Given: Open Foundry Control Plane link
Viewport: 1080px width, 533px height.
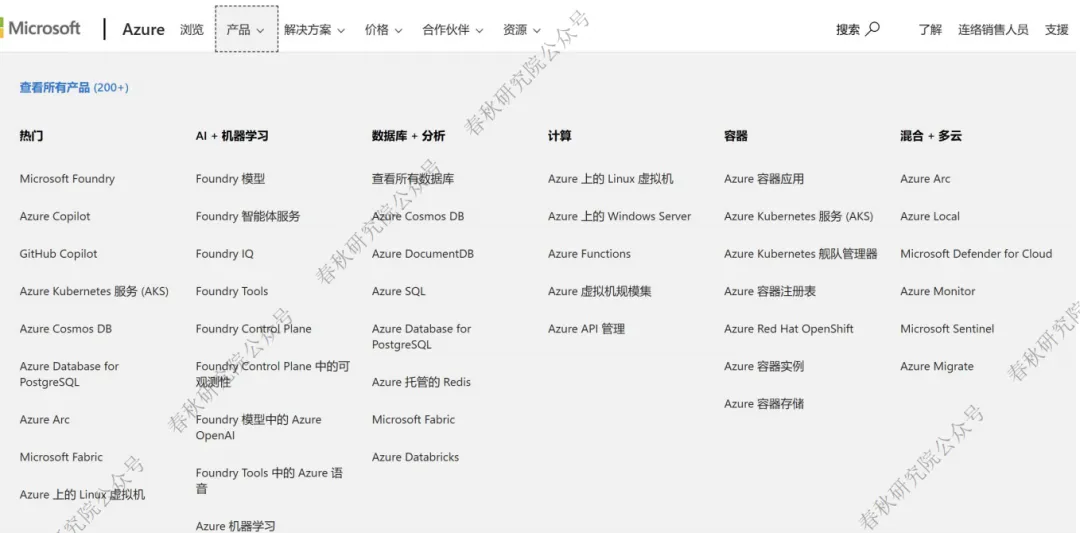Looking at the screenshot, I should (253, 328).
